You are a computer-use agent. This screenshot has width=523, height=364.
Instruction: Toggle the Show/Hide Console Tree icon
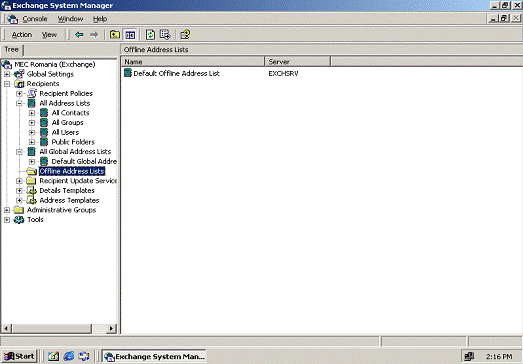click(130, 34)
